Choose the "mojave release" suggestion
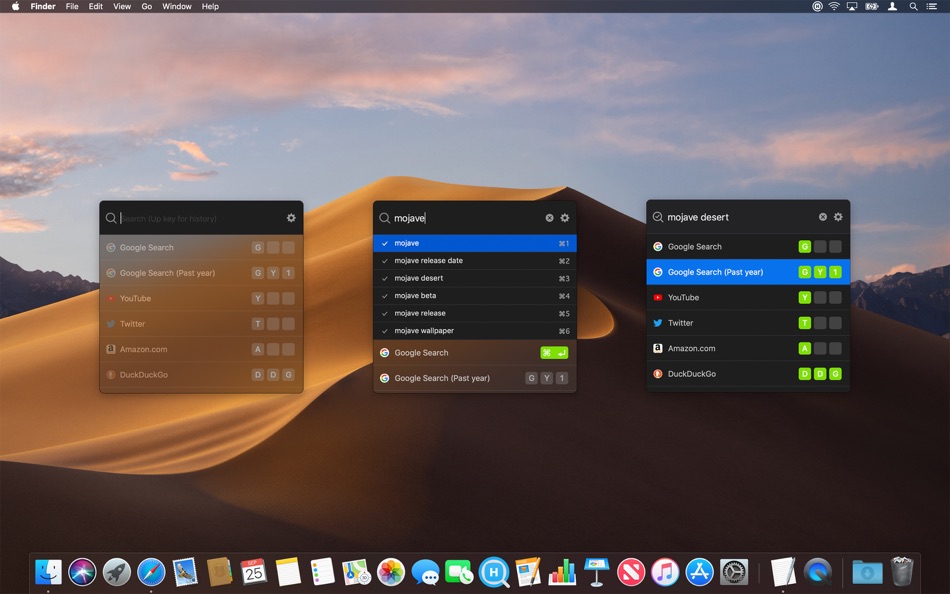The height and width of the screenshot is (594, 950). pos(475,313)
